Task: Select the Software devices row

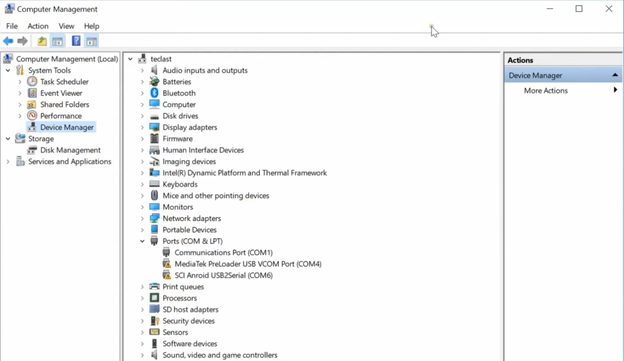Action: [x=190, y=344]
